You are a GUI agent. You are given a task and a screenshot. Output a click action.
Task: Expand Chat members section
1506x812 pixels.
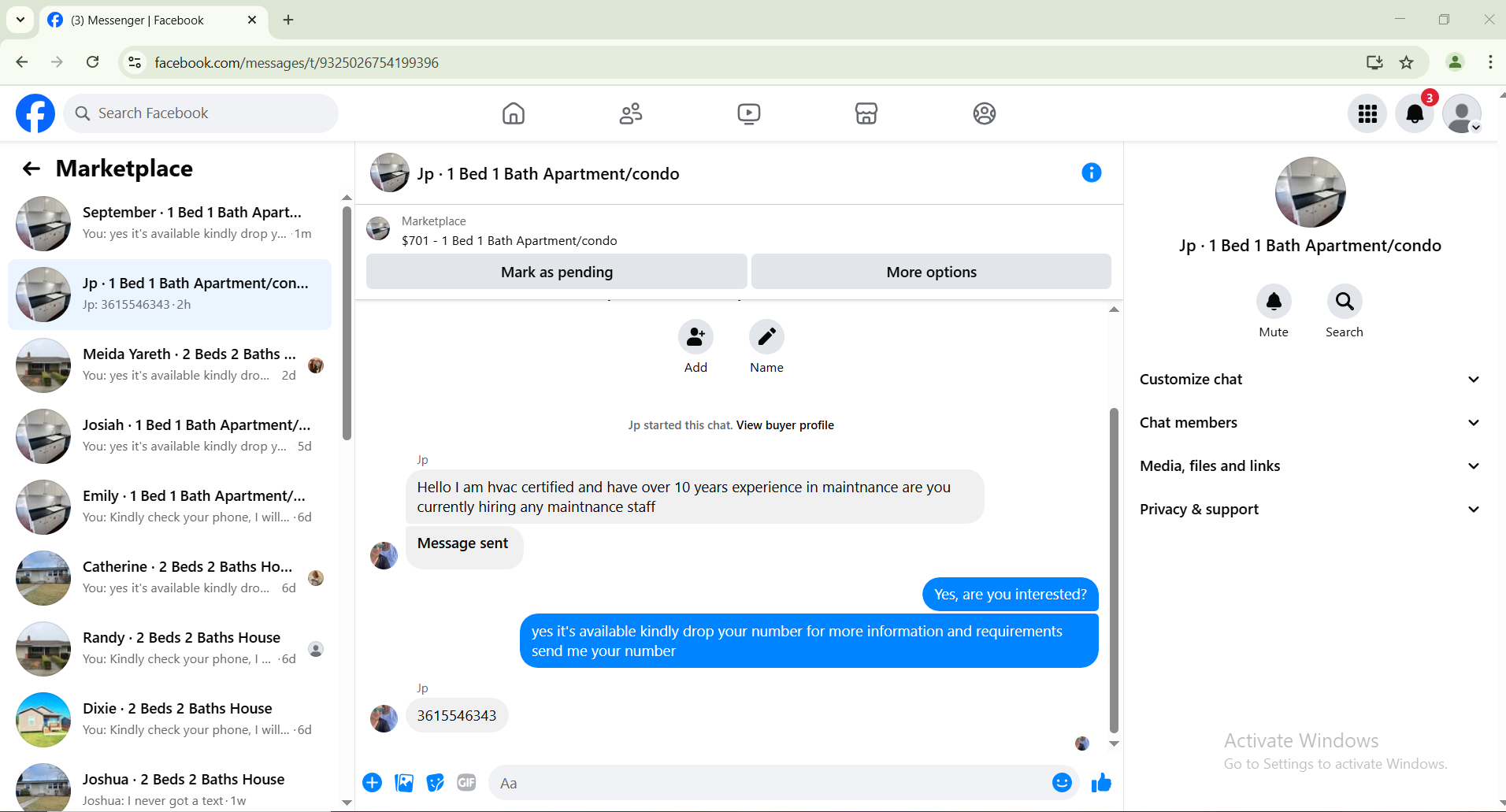[x=1310, y=423]
